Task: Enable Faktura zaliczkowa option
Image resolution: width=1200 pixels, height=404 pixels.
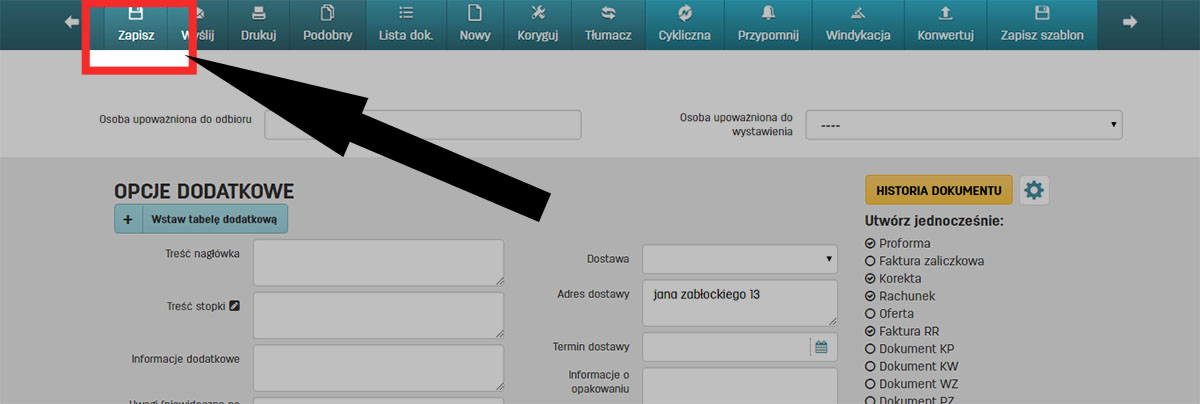Action: click(870, 261)
